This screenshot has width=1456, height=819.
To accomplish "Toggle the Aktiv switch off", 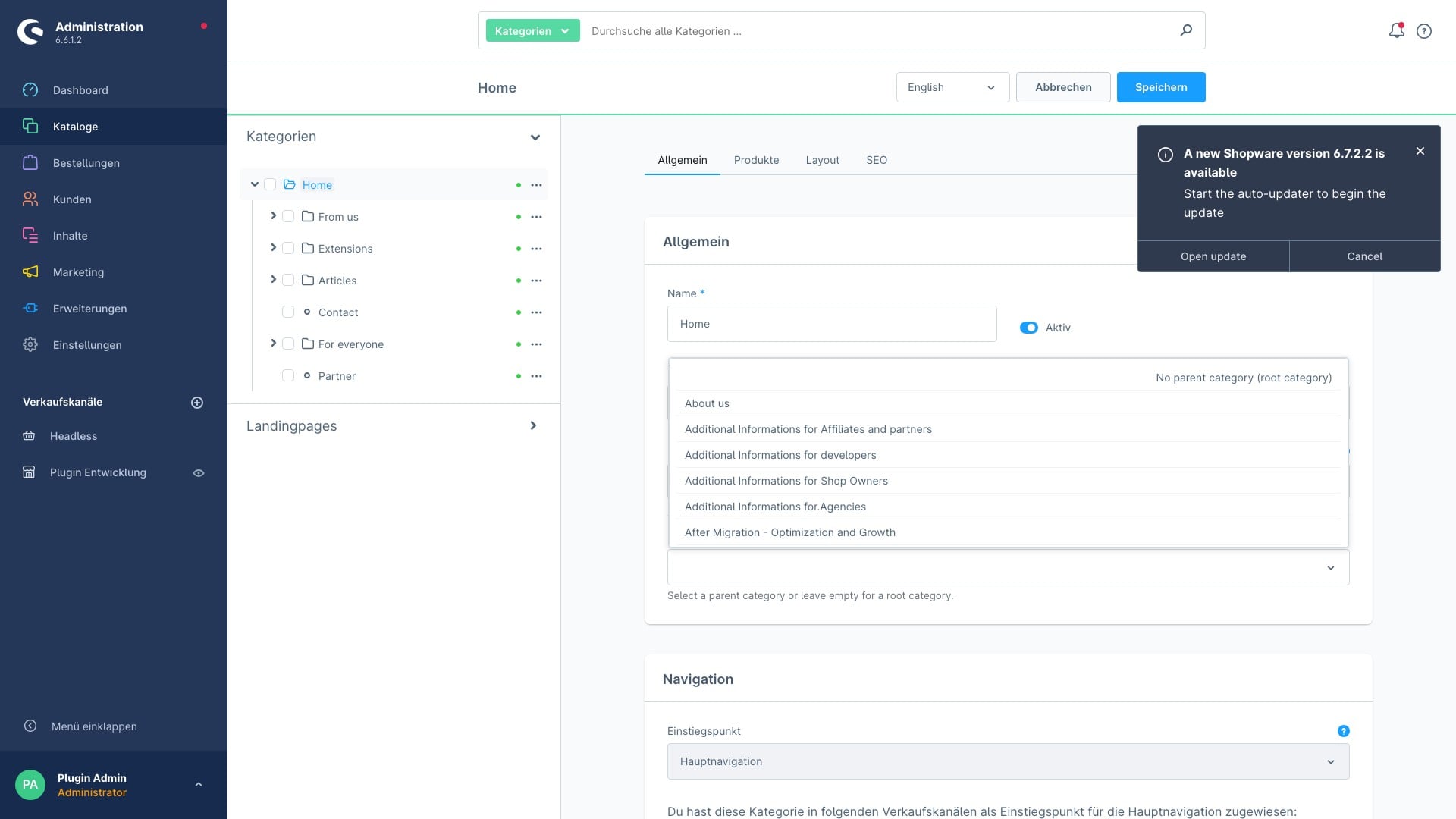I will tap(1028, 328).
